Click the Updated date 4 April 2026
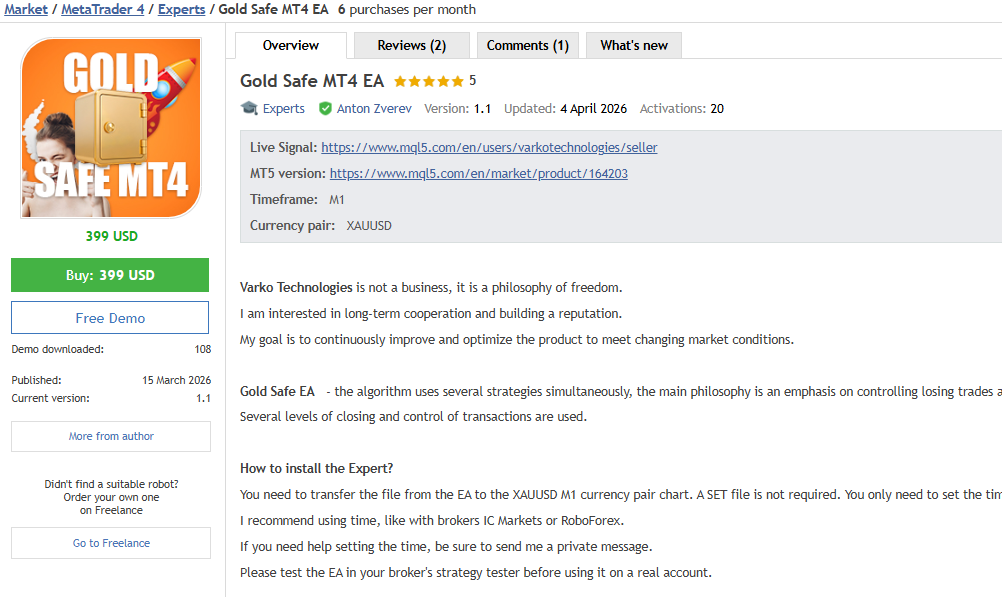This screenshot has width=1002, height=597. point(594,109)
